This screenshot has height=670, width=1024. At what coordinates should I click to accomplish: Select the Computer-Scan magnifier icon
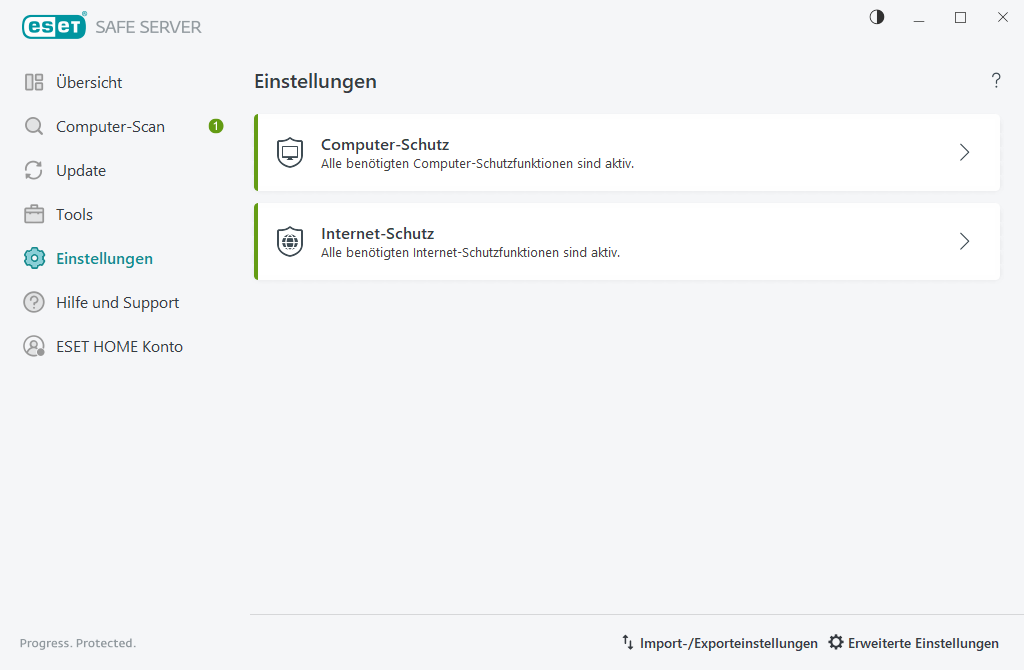pos(33,126)
